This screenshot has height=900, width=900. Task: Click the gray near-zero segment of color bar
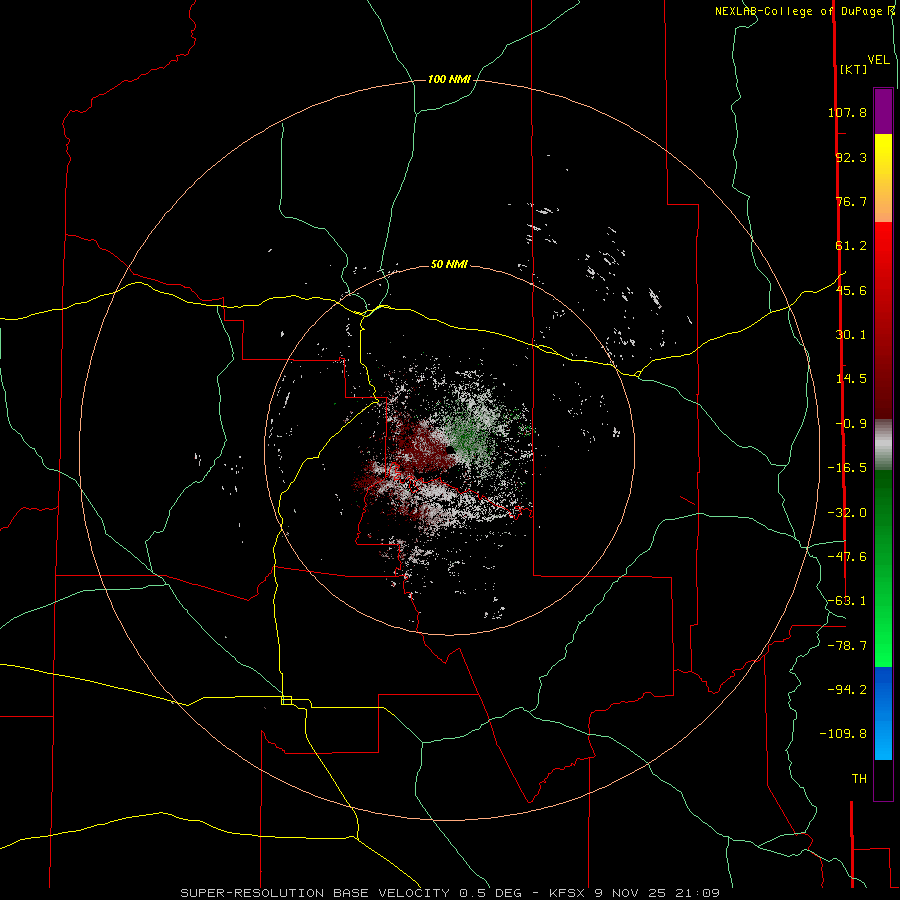point(883,445)
